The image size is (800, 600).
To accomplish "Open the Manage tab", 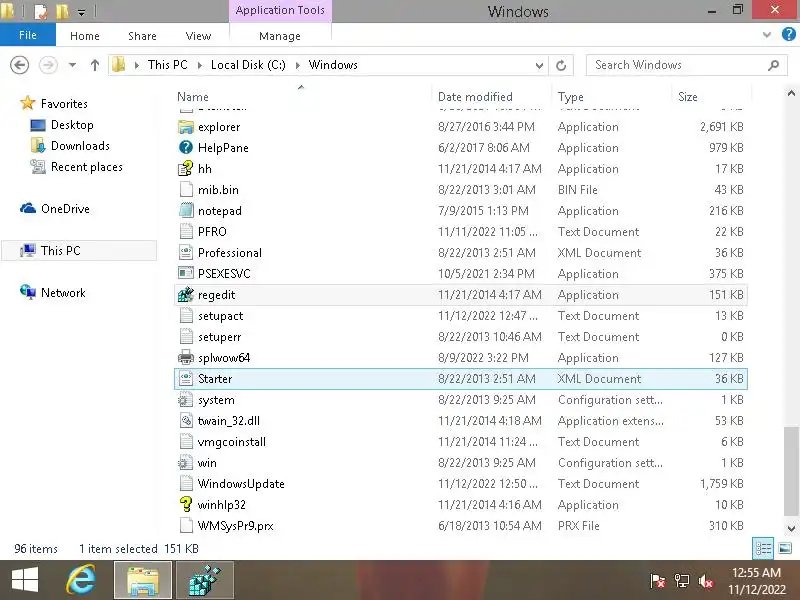I will [280, 36].
